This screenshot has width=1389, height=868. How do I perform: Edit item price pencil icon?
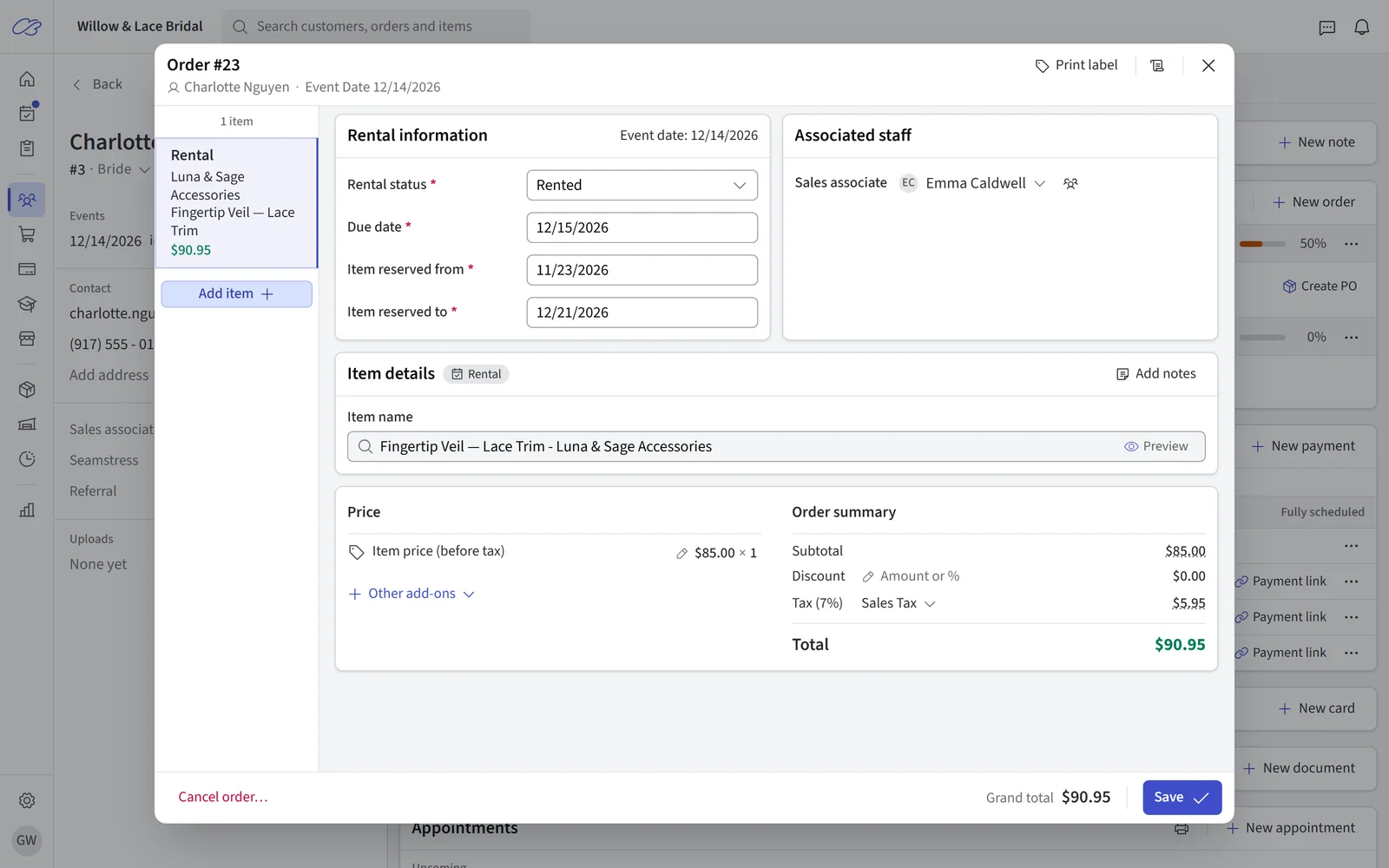click(681, 554)
